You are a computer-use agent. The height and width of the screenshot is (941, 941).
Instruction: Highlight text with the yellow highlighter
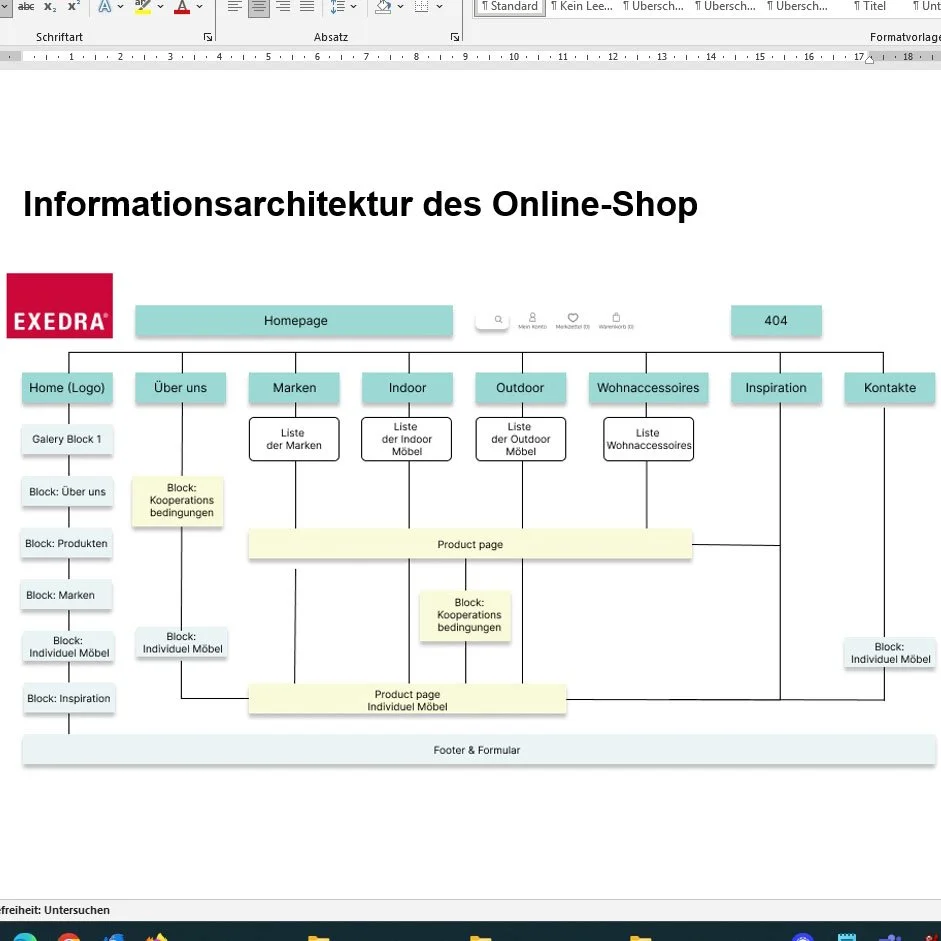(143, 7)
